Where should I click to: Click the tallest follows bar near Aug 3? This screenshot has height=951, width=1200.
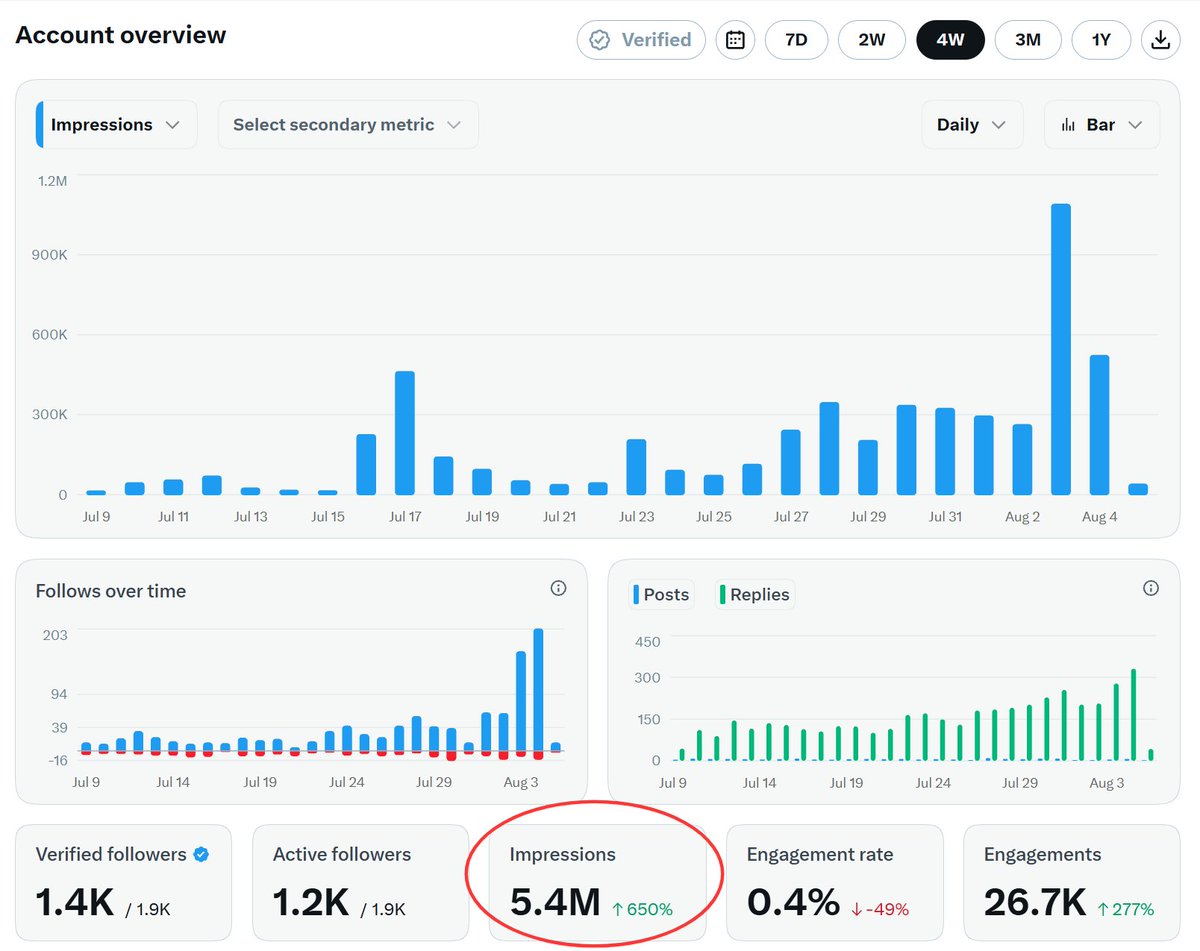[x=538, y=689]
